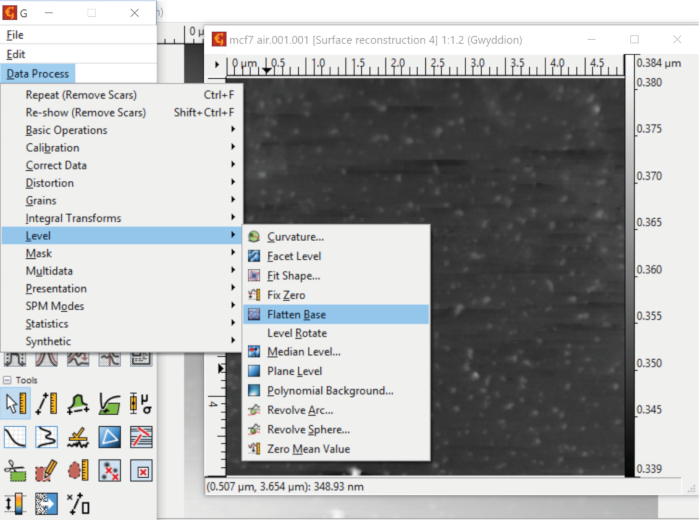Select the Distance measurement tool

[x=46, y=403]
